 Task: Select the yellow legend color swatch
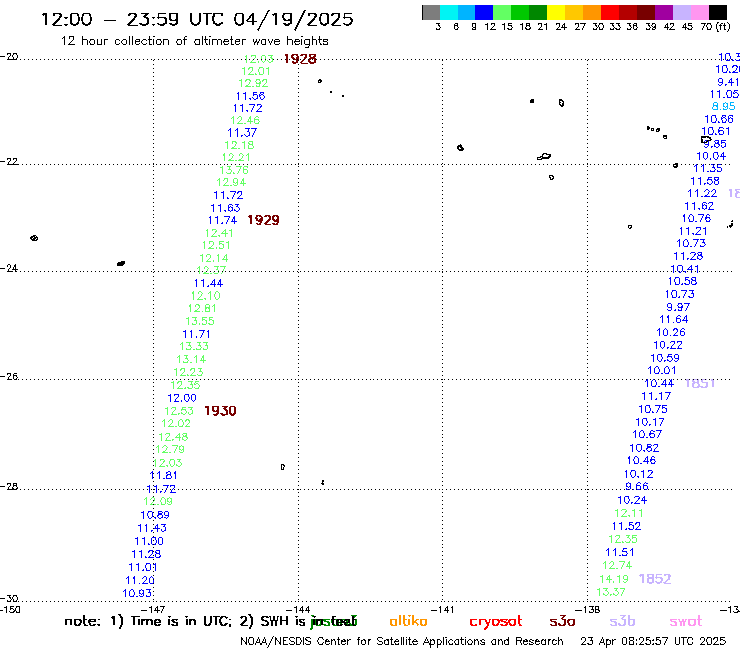coord(556,12)
